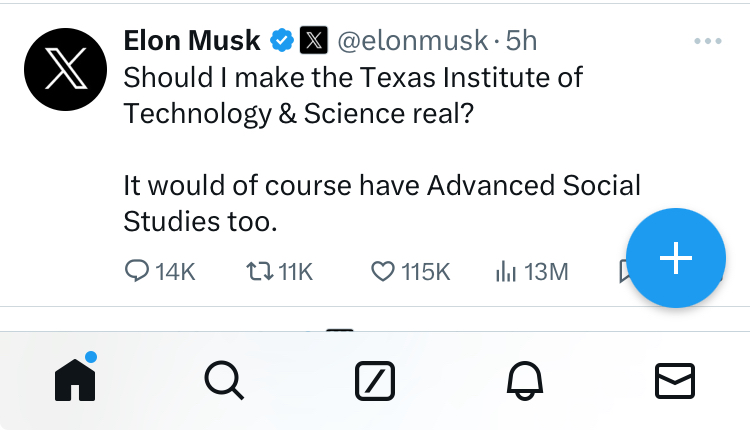Go to the Home tab
This screenshot has height=430, width=750.
(x=75, y=380)
